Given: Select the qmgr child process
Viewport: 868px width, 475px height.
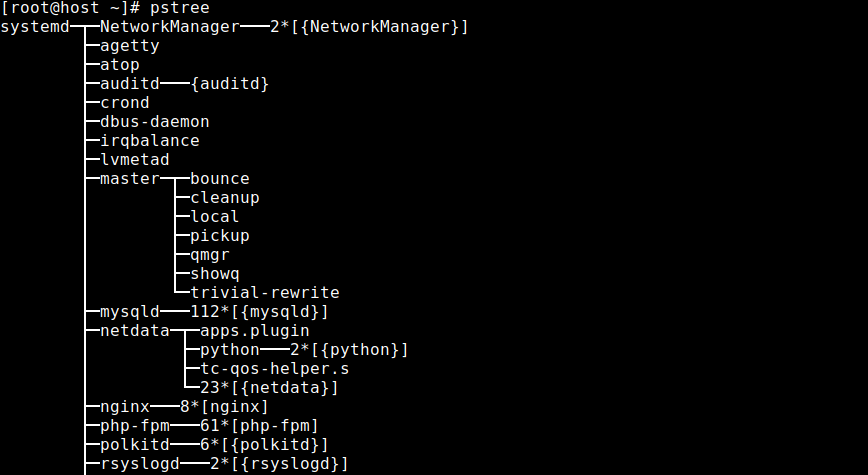Looking at the screenshot, I should 210,255.
